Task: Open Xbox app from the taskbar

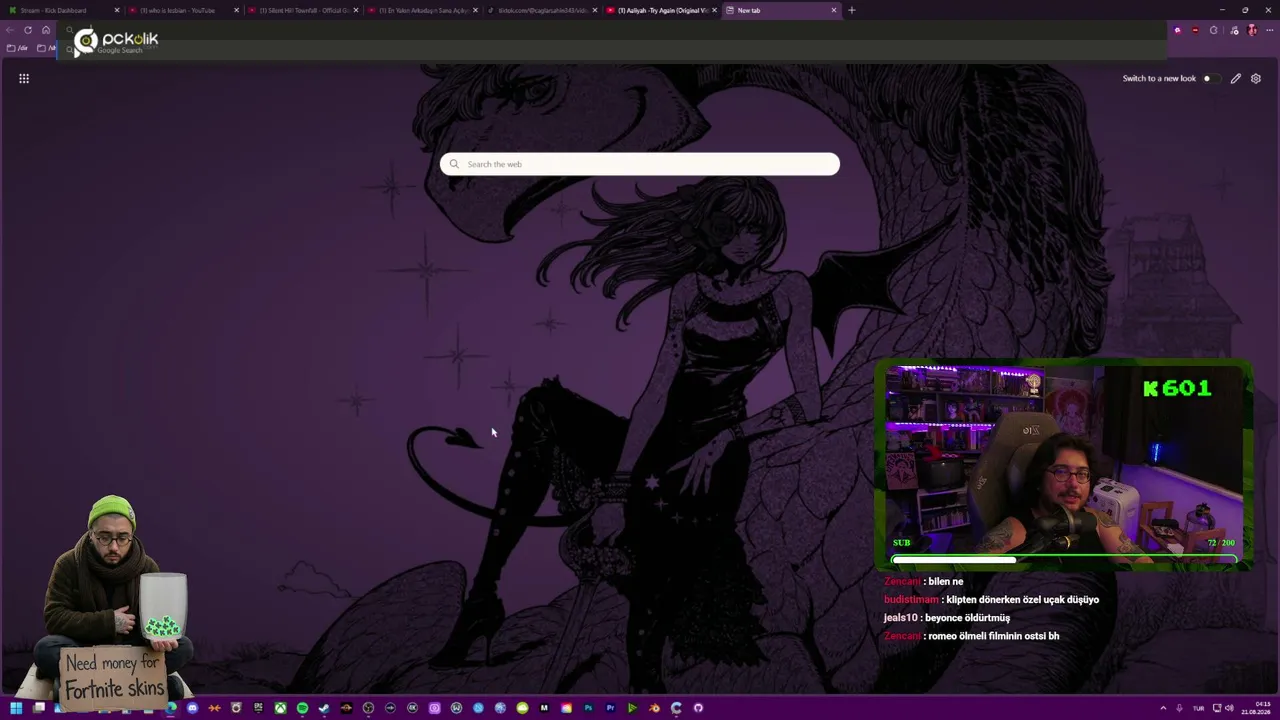Action: click(280, 708)
